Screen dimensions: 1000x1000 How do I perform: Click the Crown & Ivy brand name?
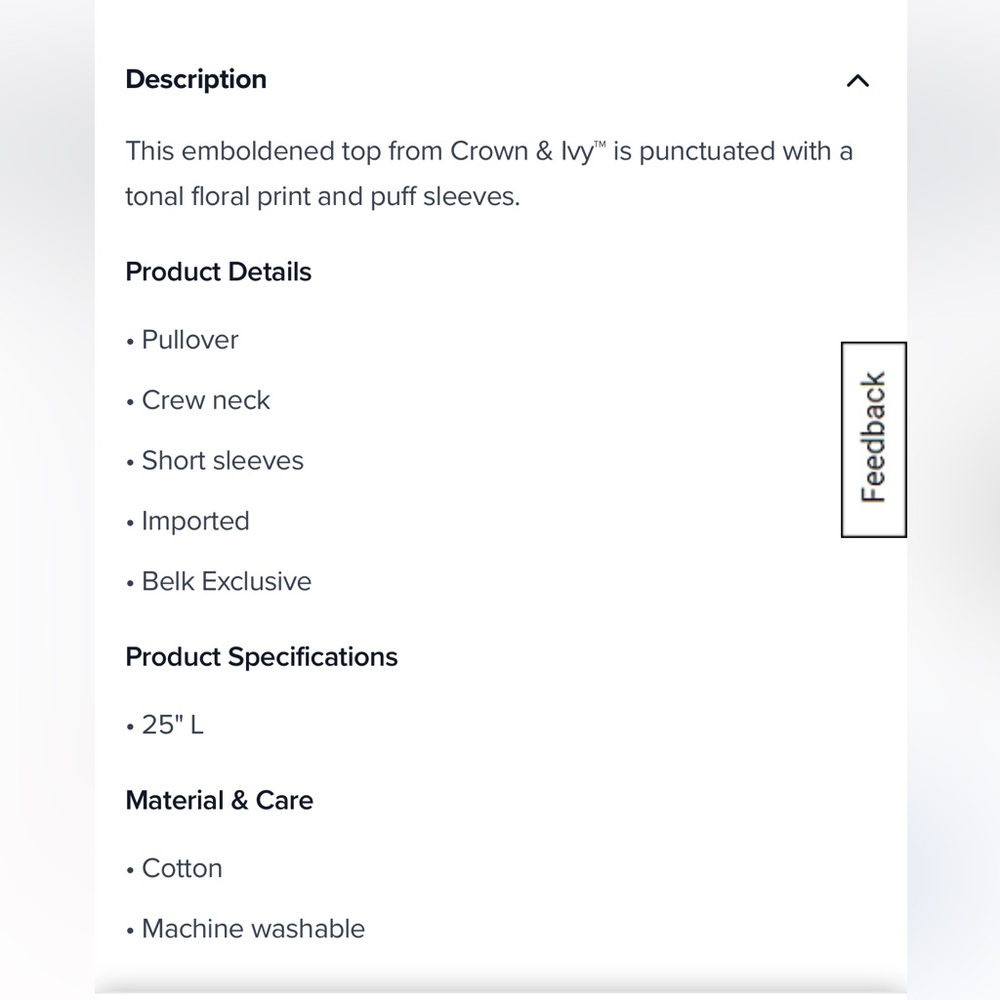[x=520, y=152]
